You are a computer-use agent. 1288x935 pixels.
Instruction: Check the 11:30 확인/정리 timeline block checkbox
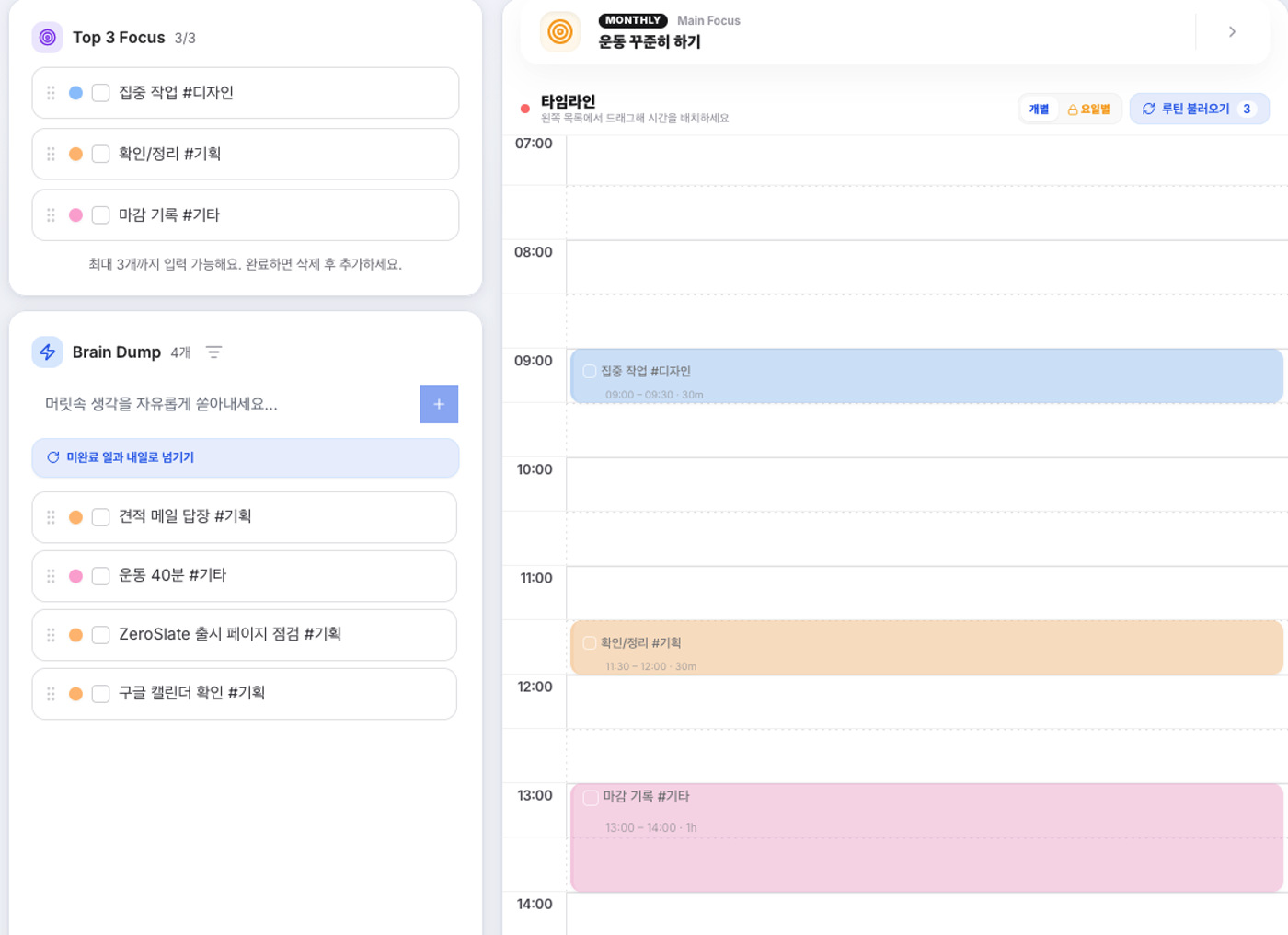589,643
